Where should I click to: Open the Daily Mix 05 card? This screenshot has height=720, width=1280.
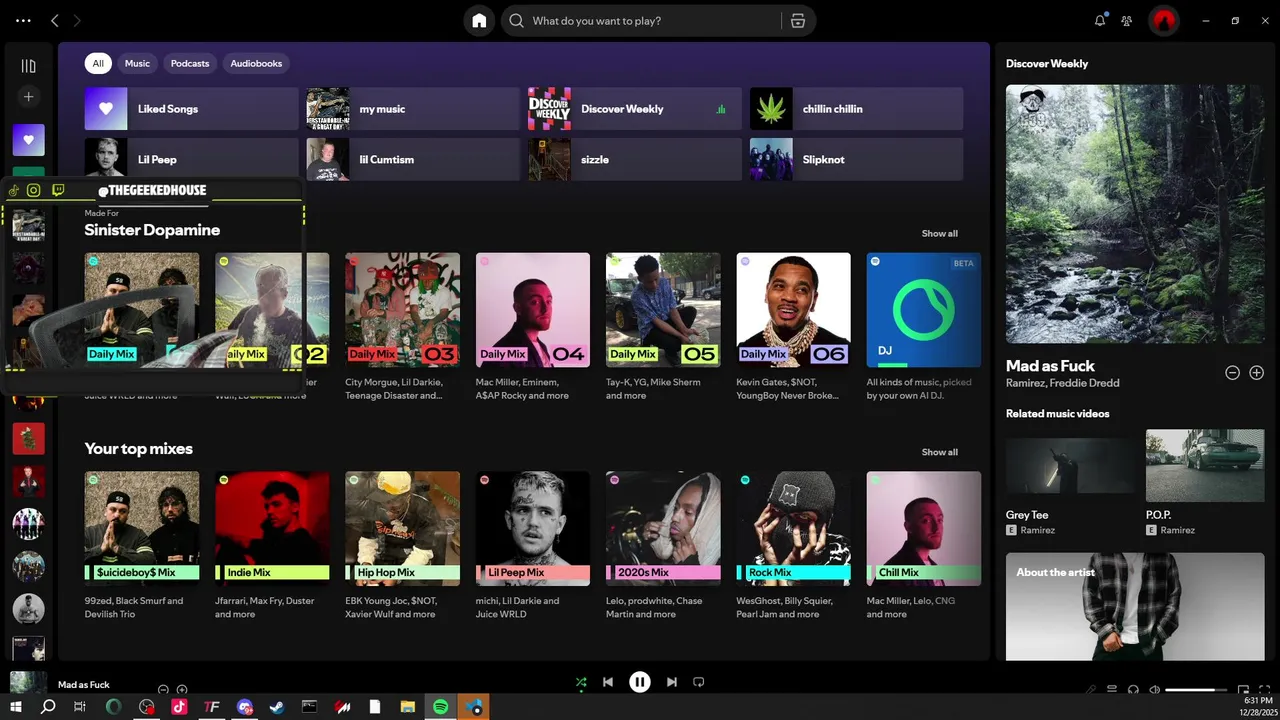coord(663,327)
